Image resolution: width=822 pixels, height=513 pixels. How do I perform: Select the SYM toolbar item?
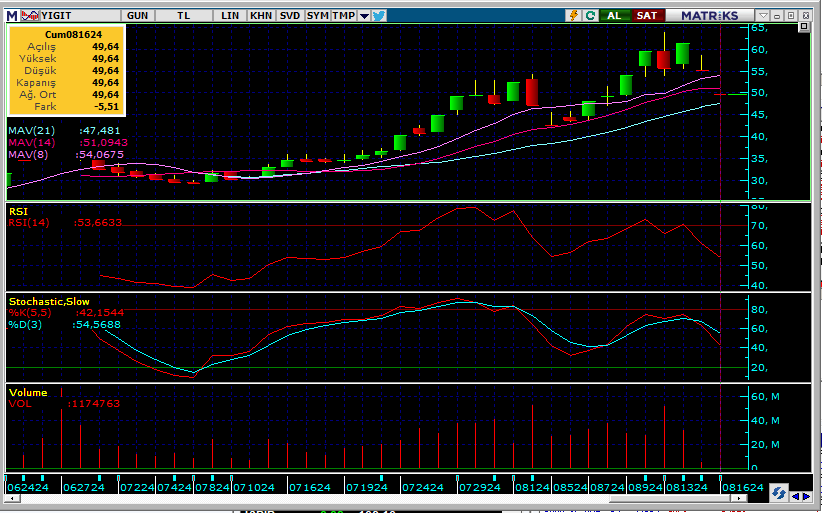pos(317,16)
